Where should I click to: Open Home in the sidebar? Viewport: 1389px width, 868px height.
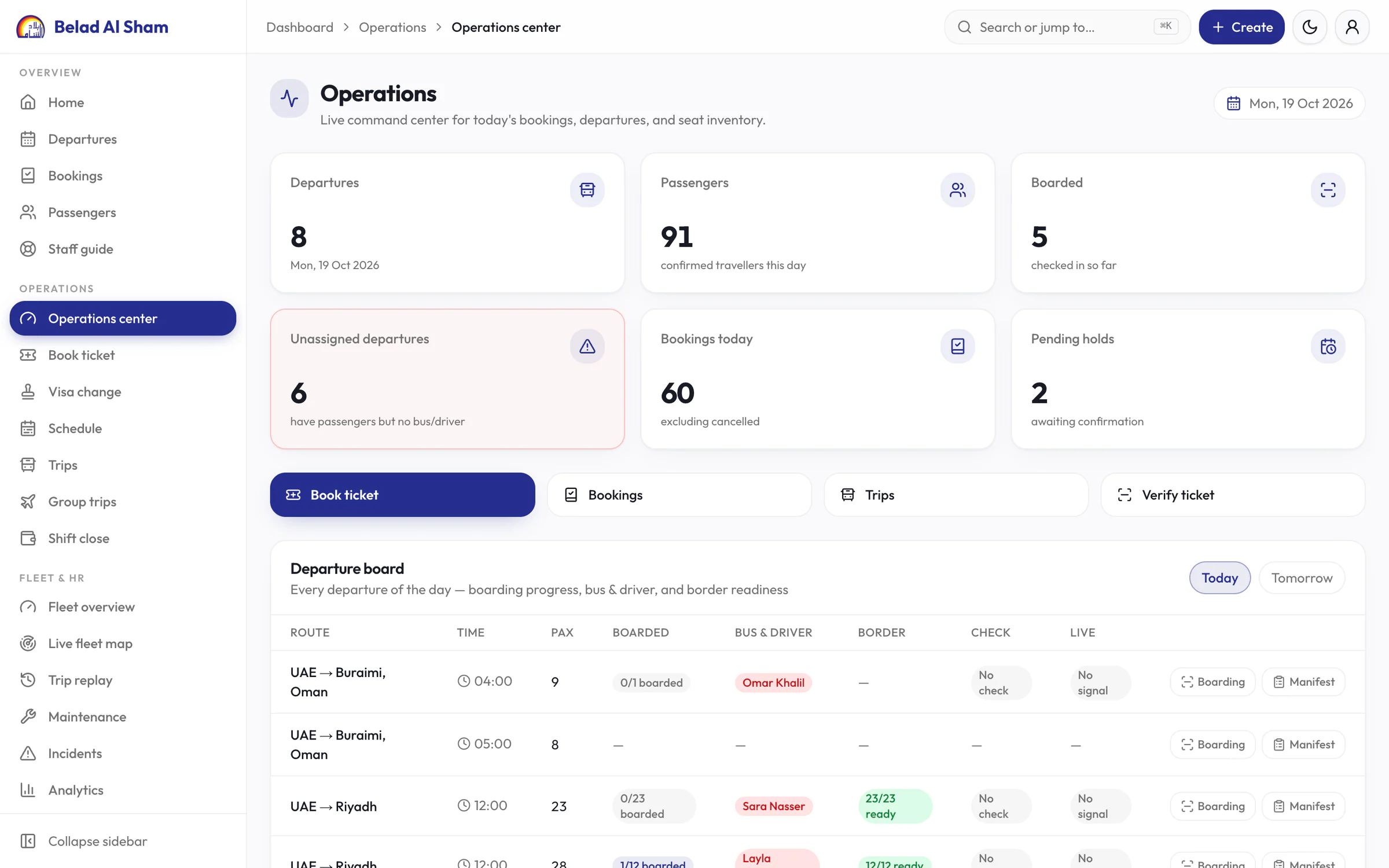tap(123, 102)
